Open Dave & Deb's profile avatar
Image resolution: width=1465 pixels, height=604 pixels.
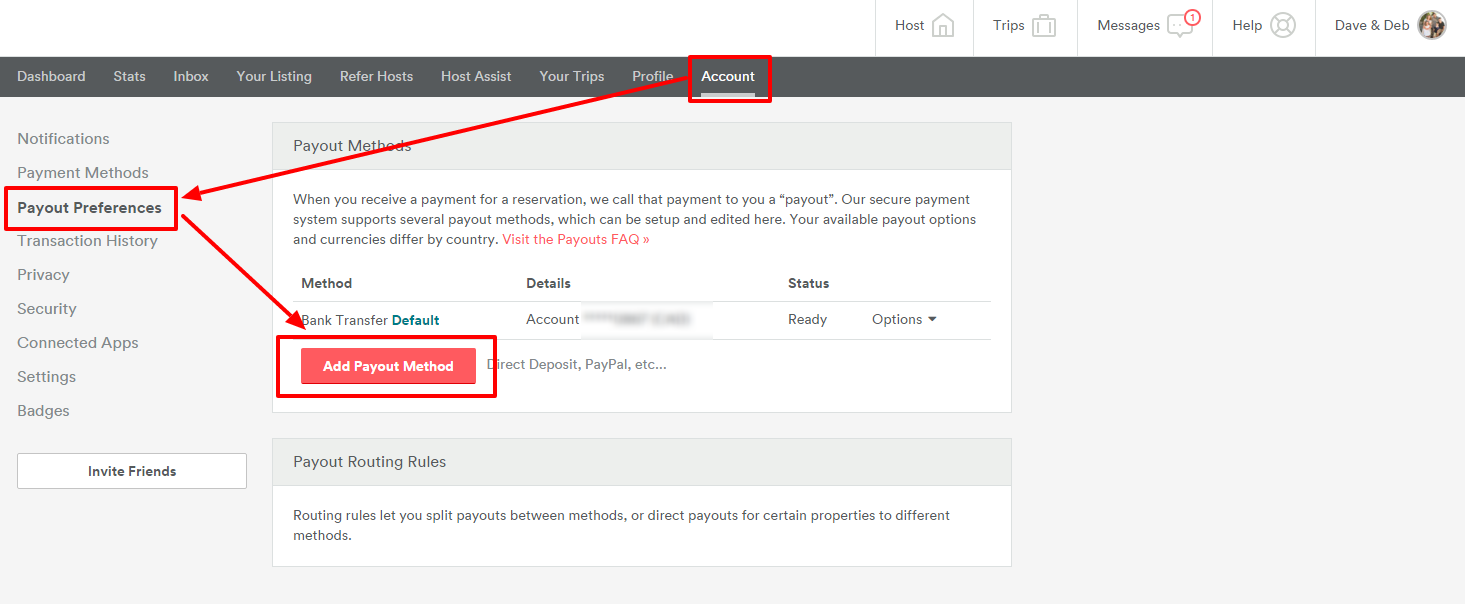click(1433, 24)
